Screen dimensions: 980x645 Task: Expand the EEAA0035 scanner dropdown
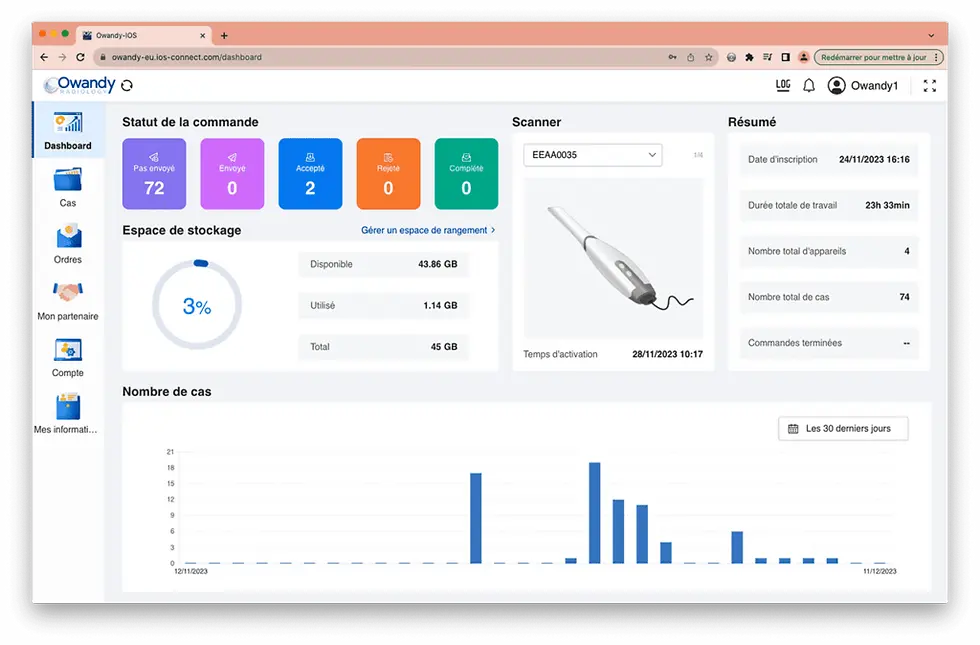(x=592, y=155)
